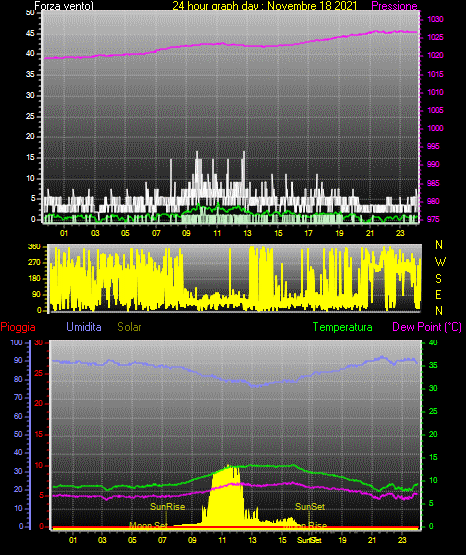Select pressure axis value 1010

pos(436,92)
